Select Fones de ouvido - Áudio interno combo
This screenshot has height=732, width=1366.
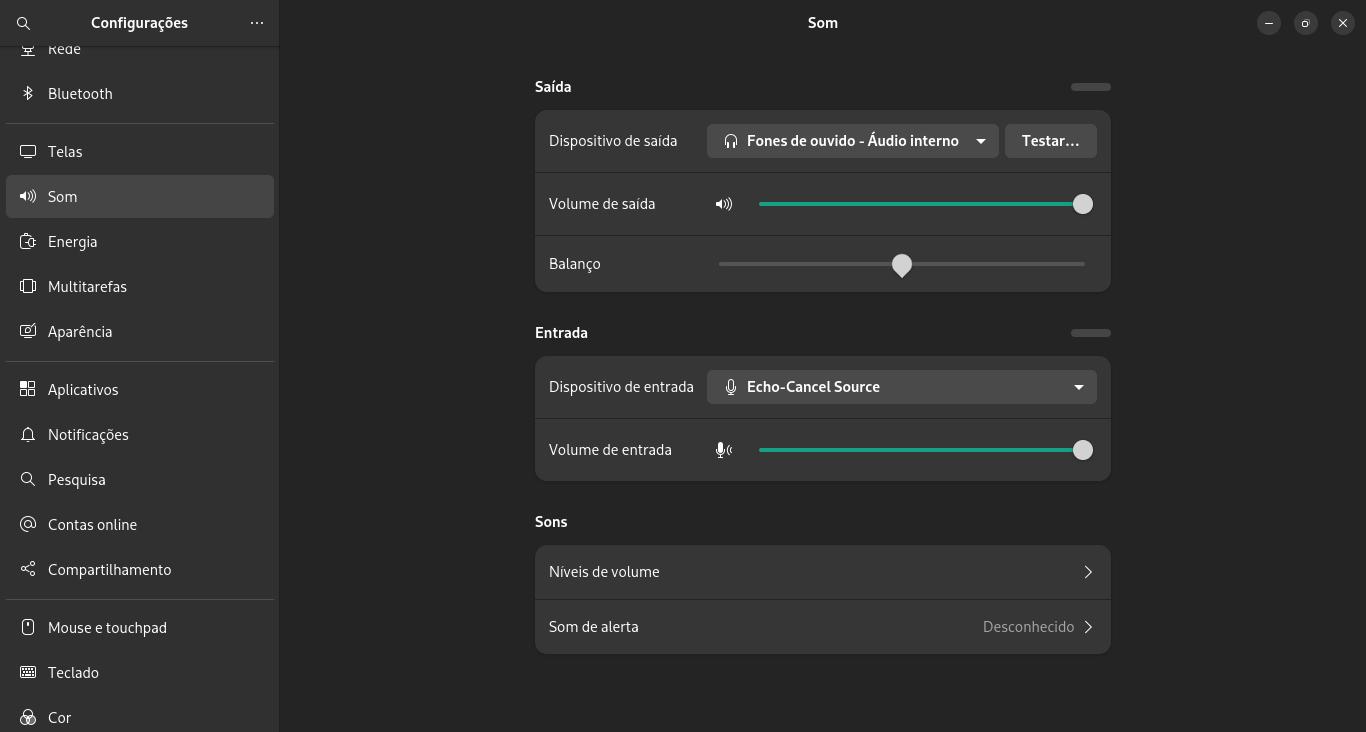(853, 141)
